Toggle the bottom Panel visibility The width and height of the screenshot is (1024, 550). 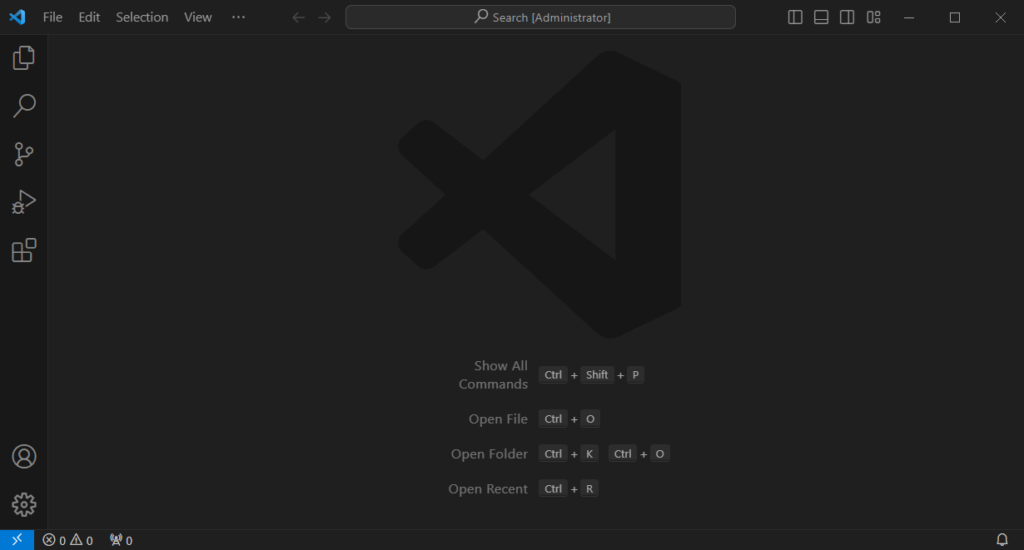pos(821,17)
